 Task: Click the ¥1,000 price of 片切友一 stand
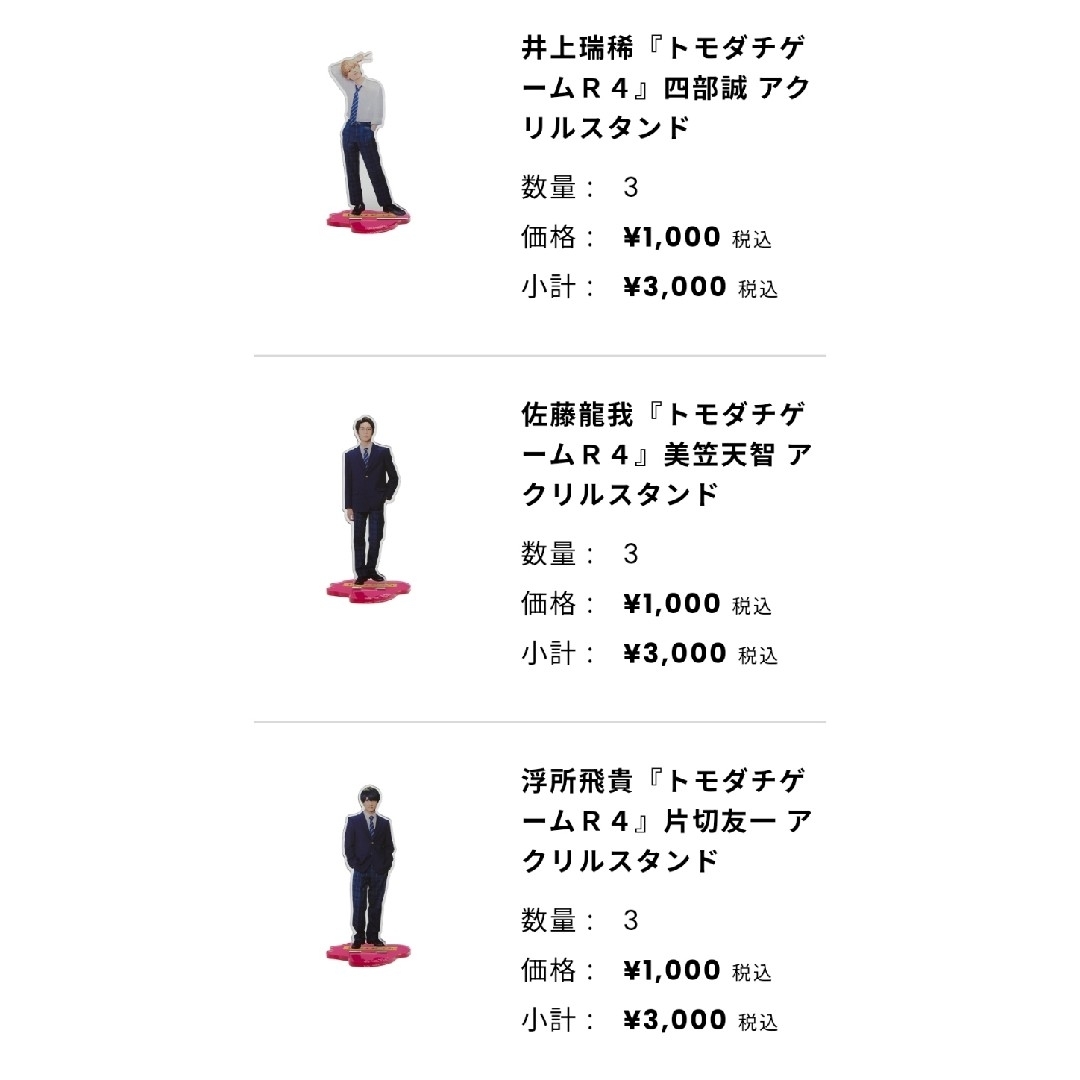tap(672, 970)
